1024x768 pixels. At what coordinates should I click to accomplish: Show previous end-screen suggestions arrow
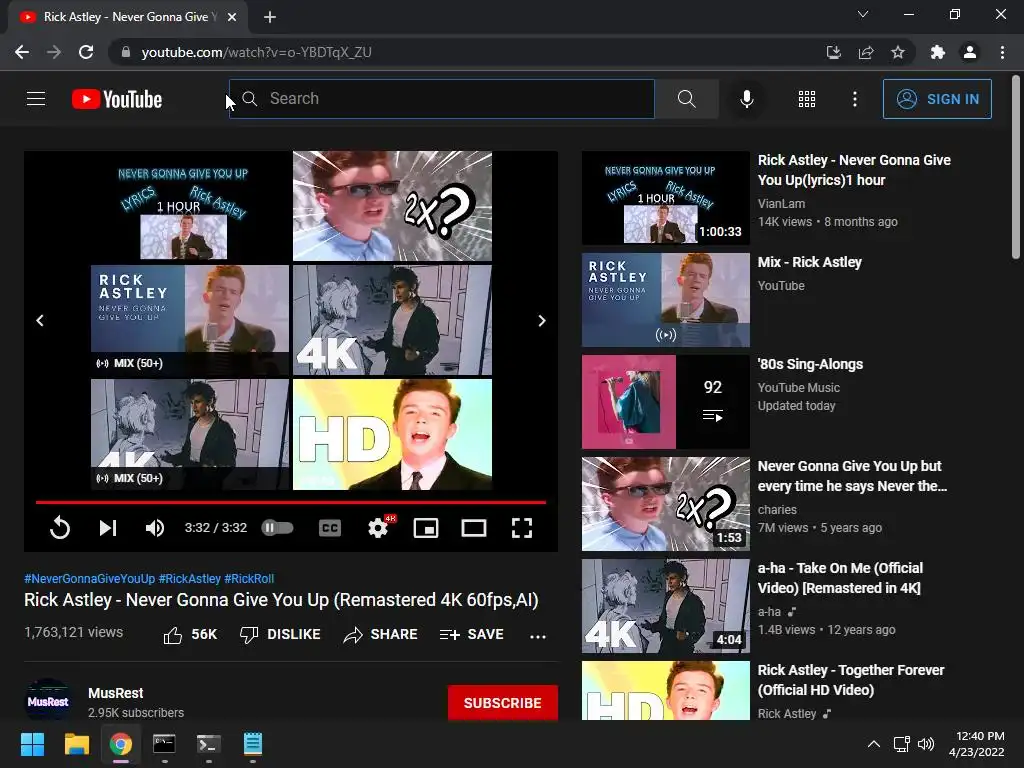pyautogui.click(x=40, y=321)
